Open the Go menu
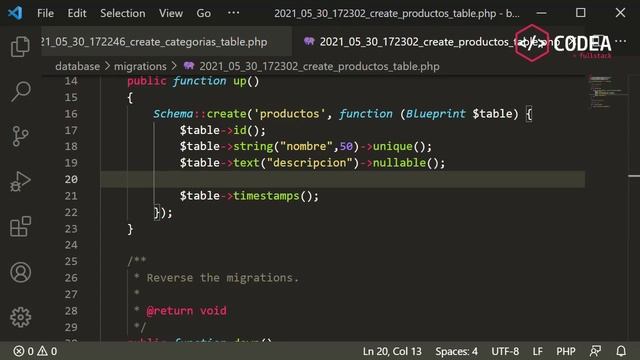The width and height of the screenshot is (640, 360). 203,13
